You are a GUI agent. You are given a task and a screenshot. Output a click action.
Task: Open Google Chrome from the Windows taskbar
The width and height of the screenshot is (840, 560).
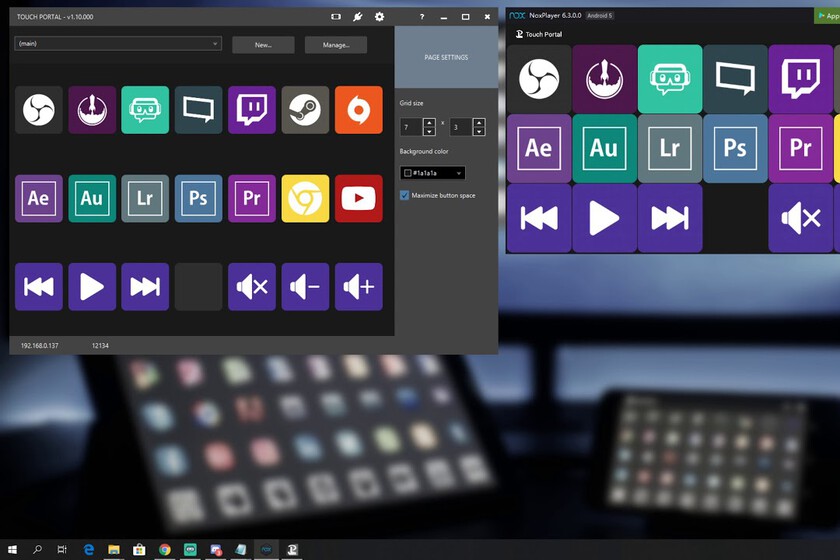[164, 549]
